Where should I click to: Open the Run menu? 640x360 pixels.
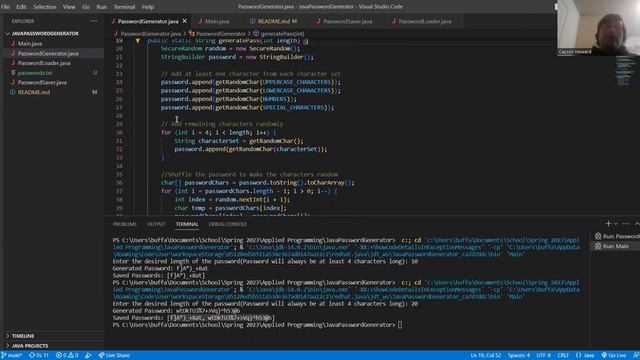click(x=102, y=7)
